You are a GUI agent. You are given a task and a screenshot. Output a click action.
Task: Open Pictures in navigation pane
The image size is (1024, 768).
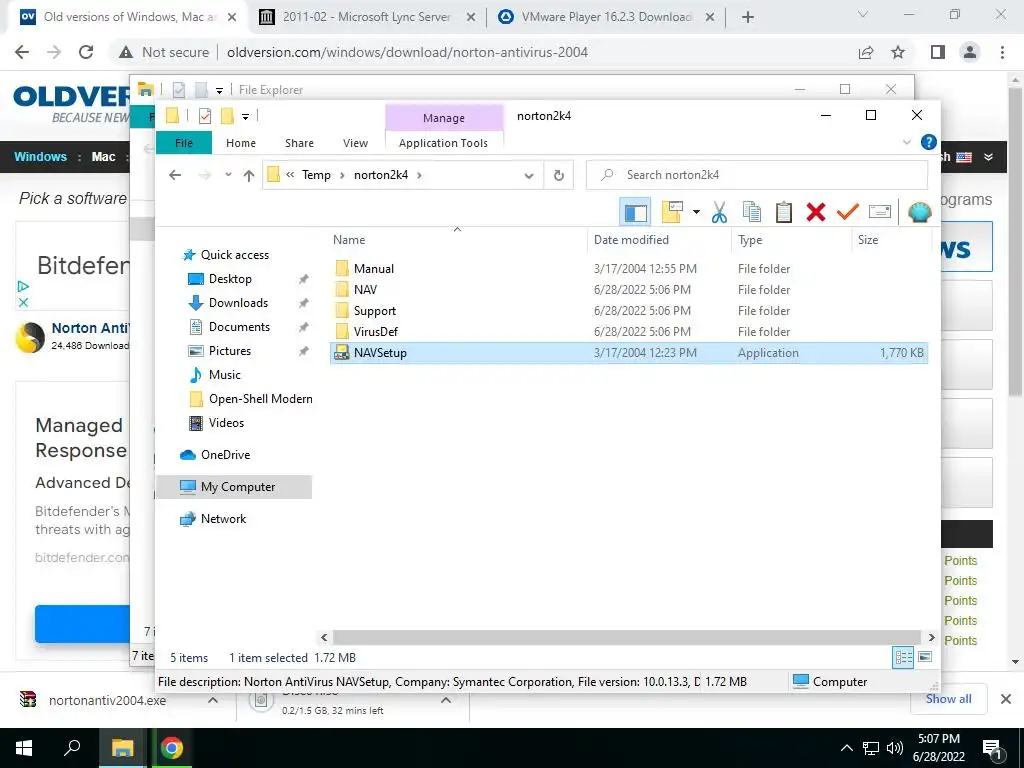[x=229, y=351]
